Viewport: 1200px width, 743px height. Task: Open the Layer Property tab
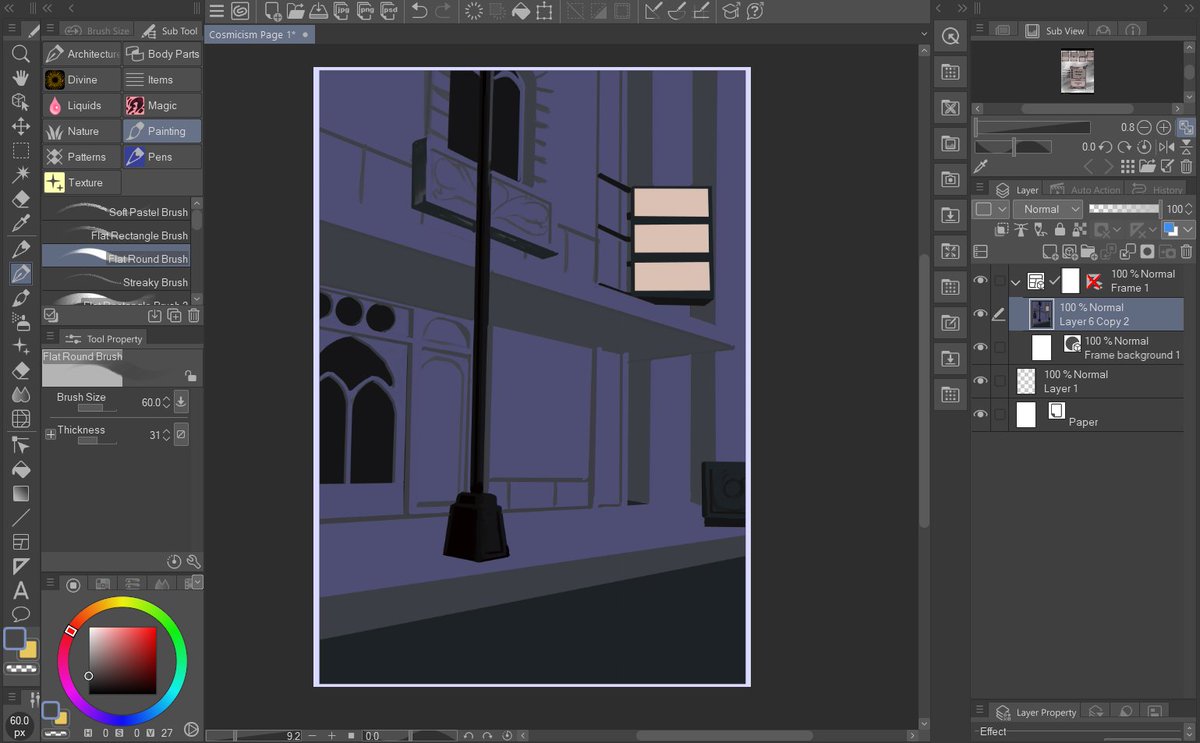[x=1036, y=712]
